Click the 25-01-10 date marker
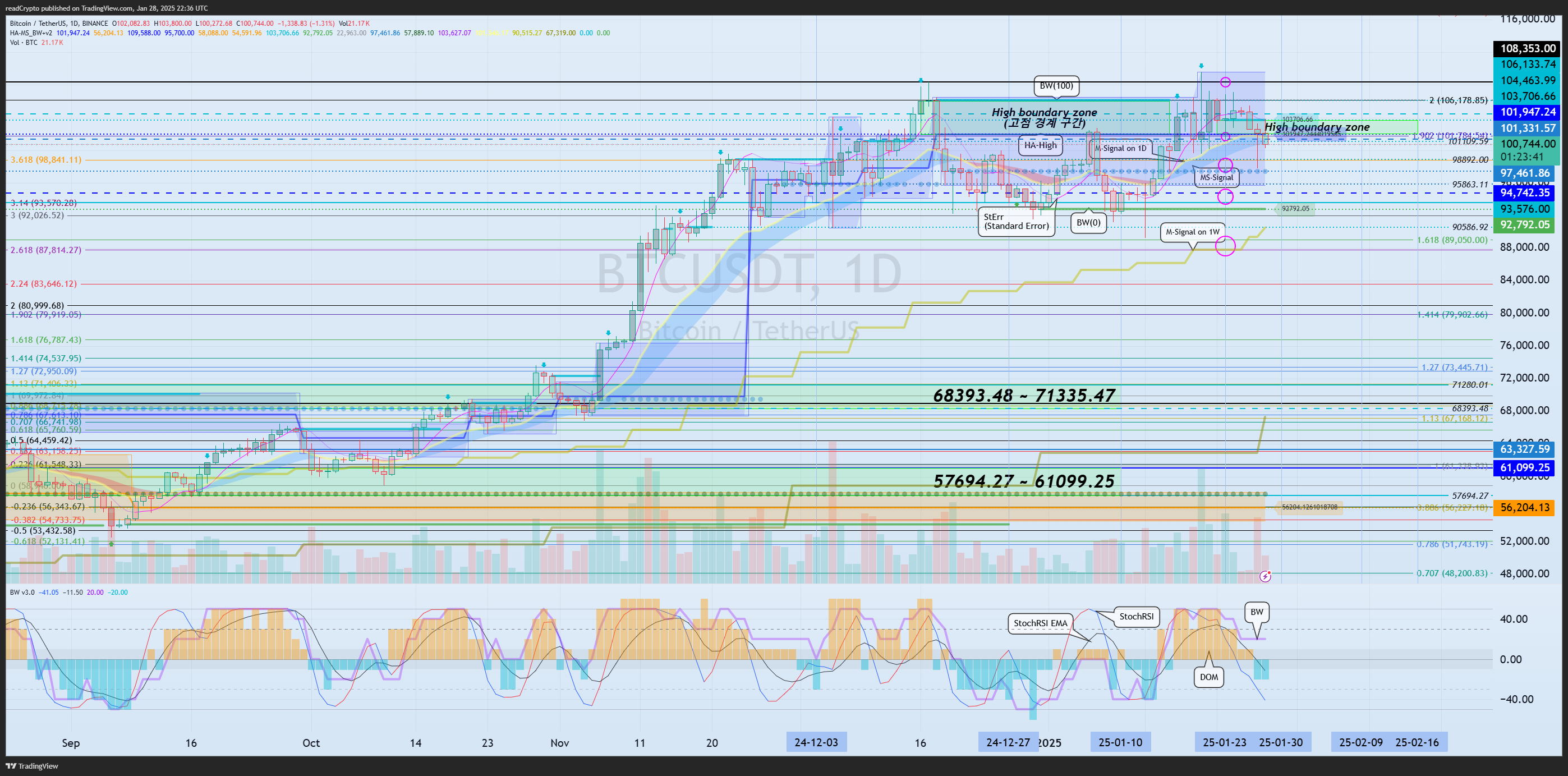 tap(1121, 742)
